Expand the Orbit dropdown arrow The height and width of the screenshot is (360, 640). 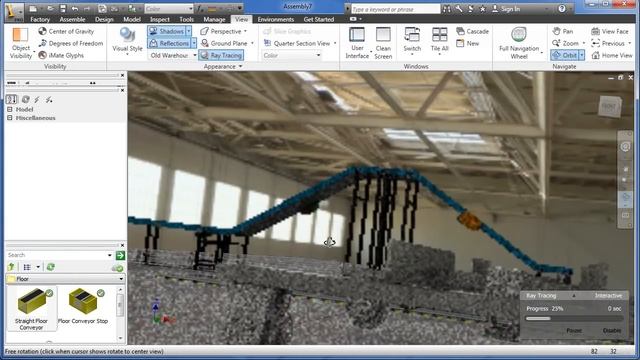tap(582, 55)
